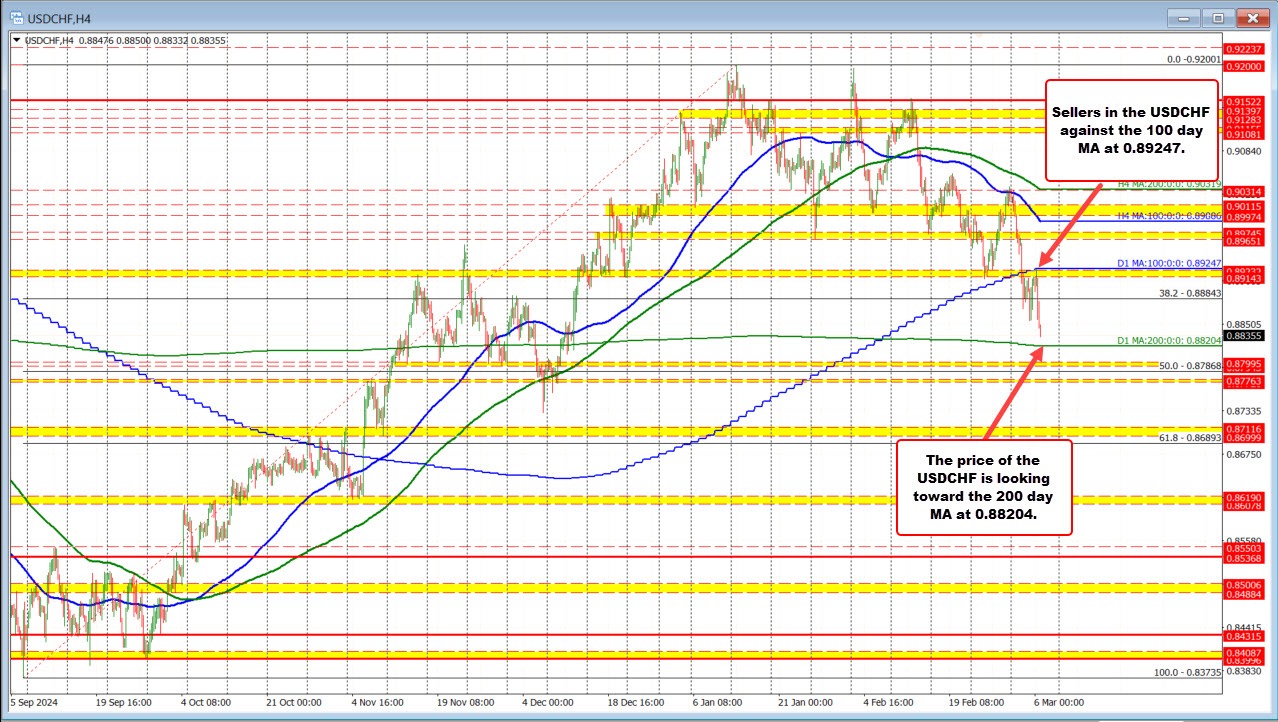Click the 0.92000 red price label
Viewport: 1278px width, 722px height.
coord(1244,65)
